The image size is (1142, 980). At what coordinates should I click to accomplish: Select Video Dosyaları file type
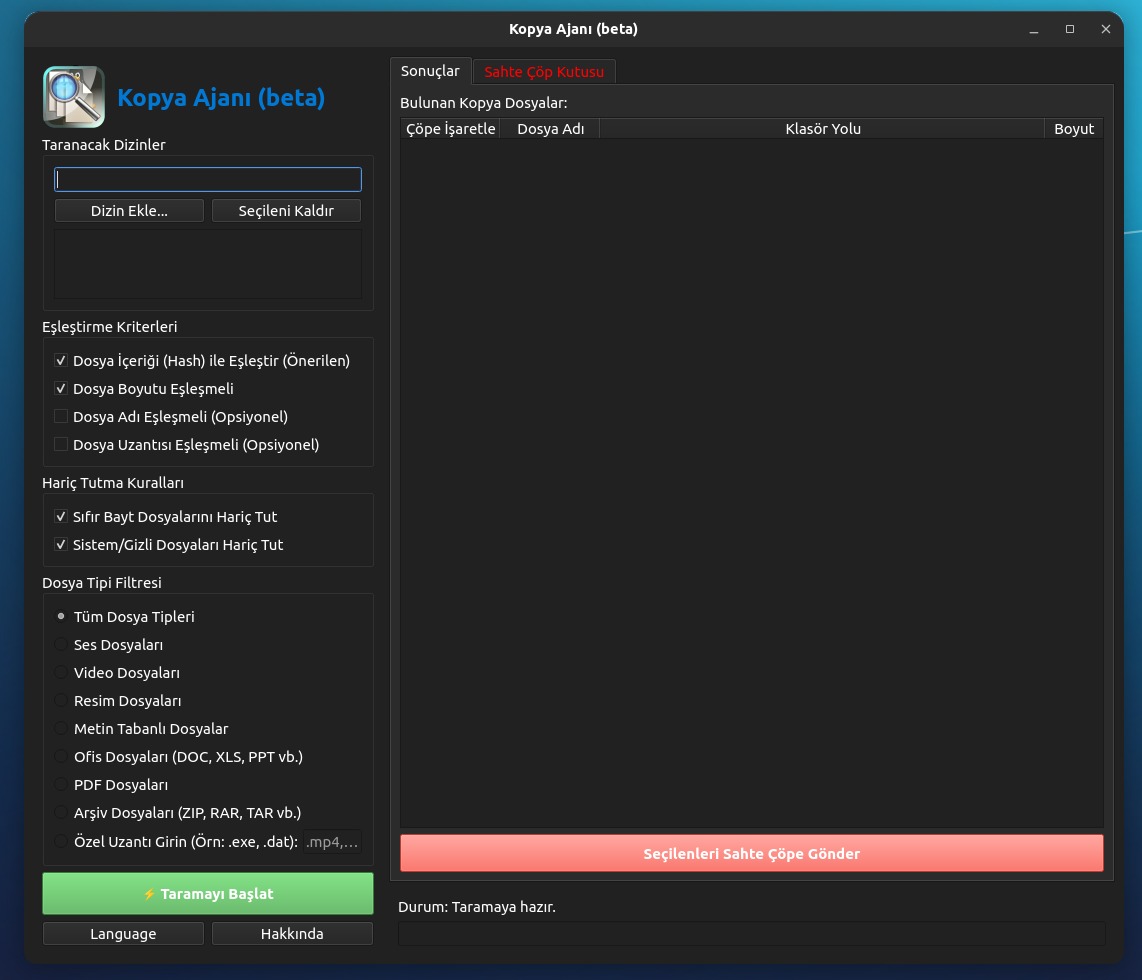click(x=61, y=673)
